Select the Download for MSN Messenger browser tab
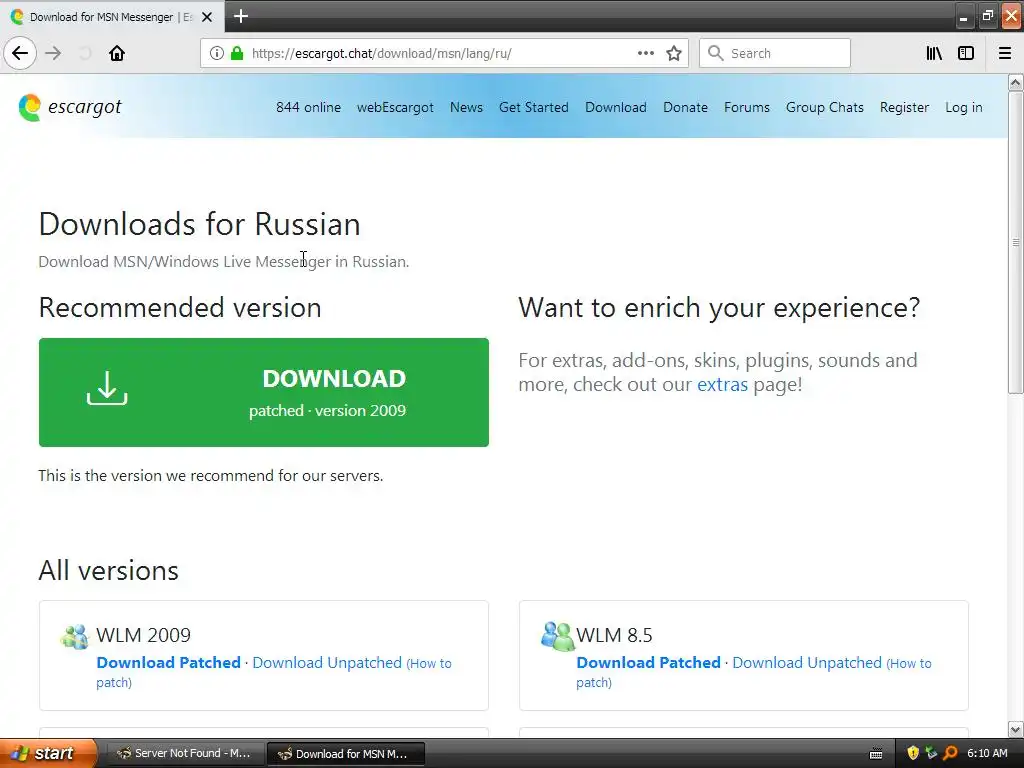 tap(111, 17)
